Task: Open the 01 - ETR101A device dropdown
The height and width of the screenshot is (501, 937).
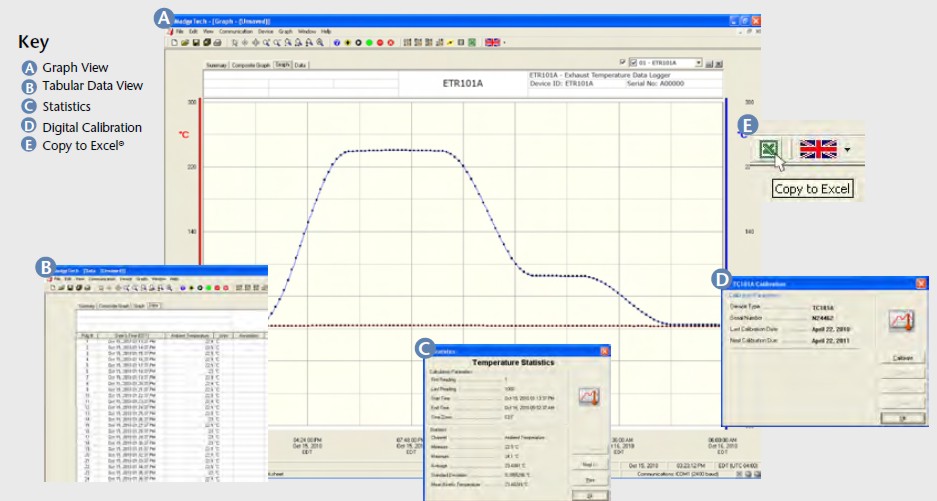Action: (x=699, y=62)
